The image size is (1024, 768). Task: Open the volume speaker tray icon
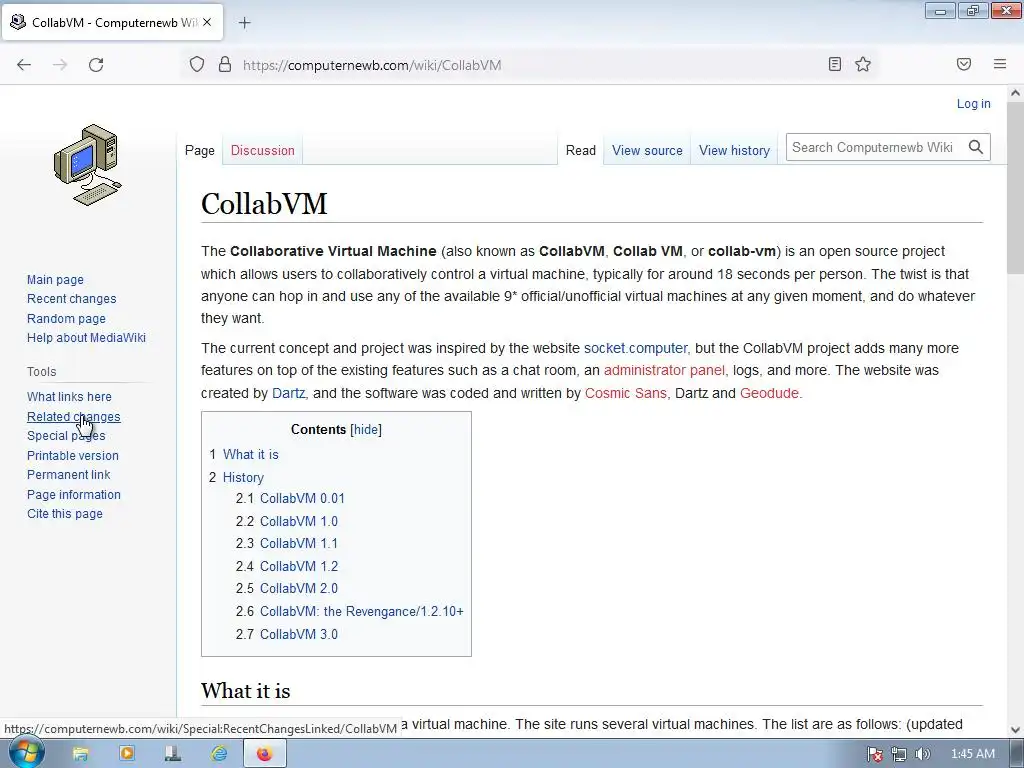pyautogui.click(x=922, y=754)
